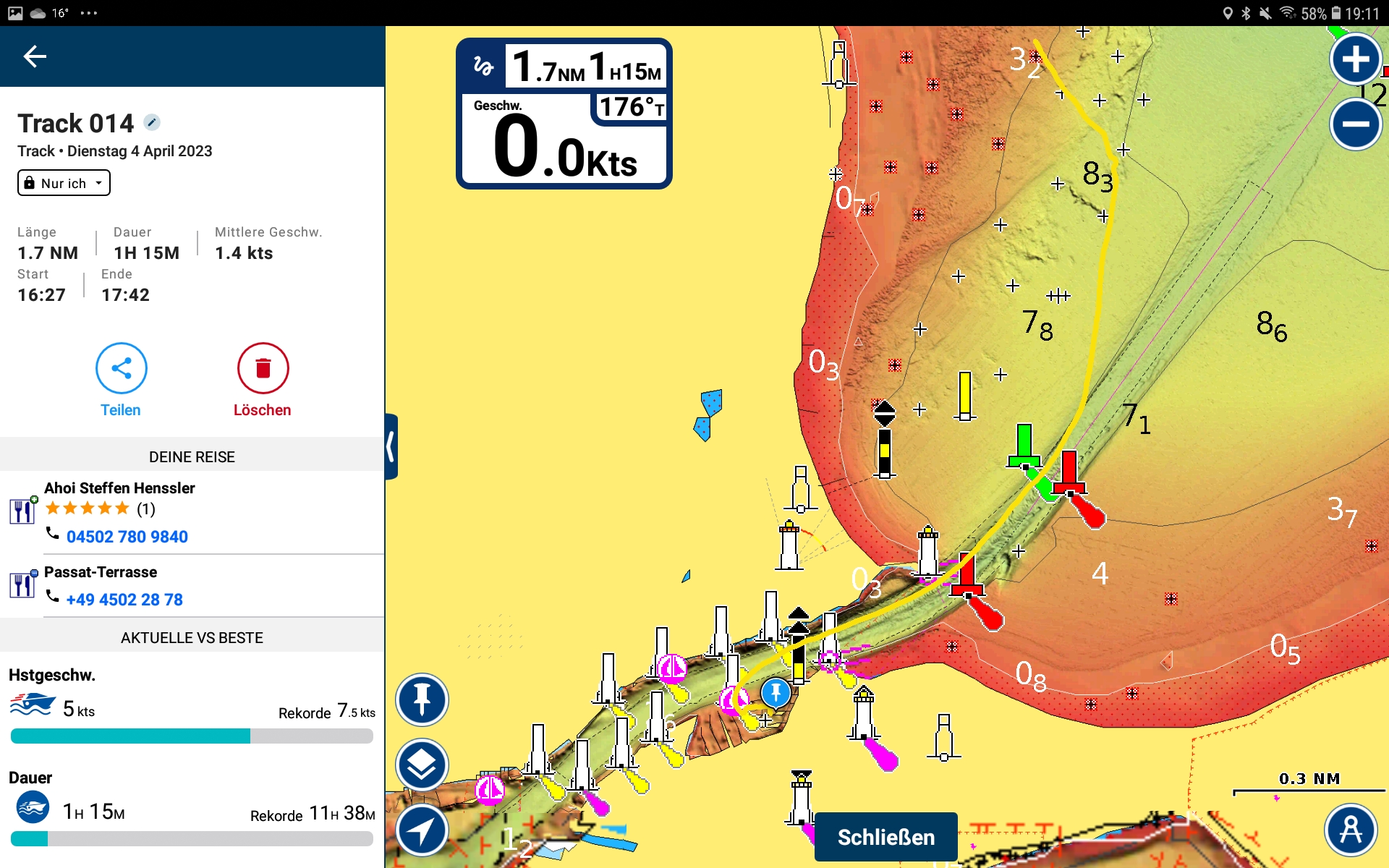
Task: Call Passat-Terrasse phone number
Action: pyautogui.click(x=124, y=600)
